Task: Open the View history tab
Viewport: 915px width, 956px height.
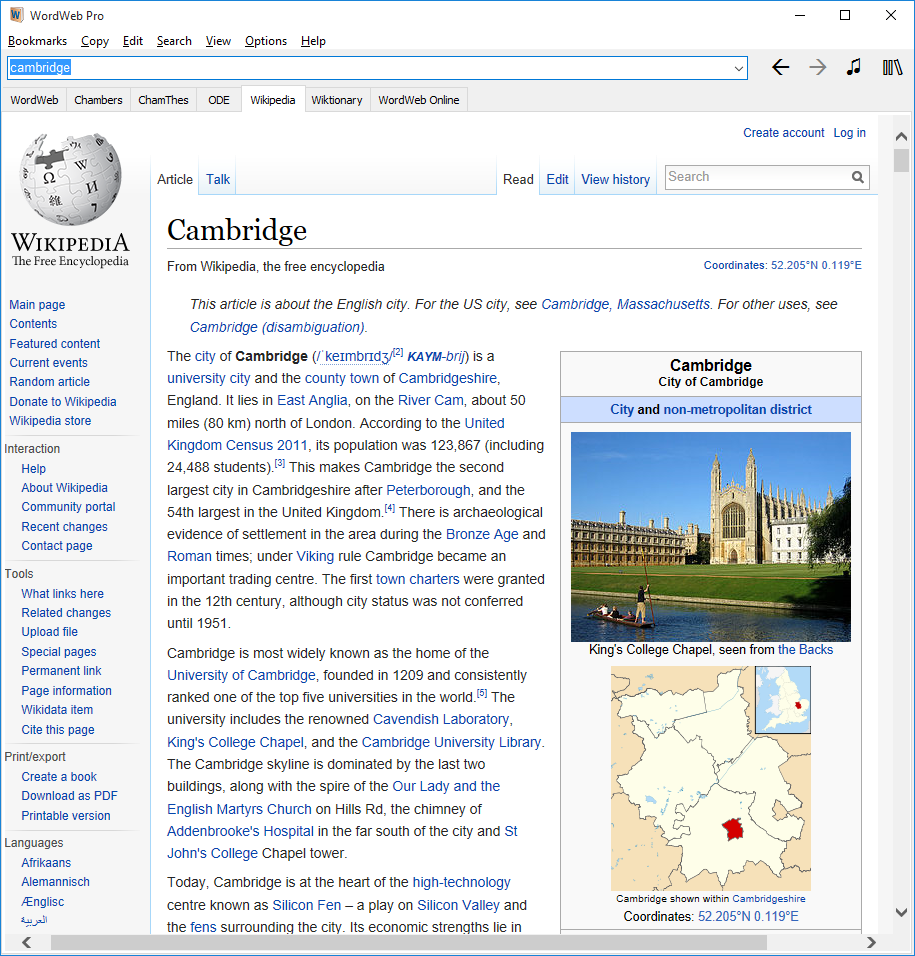Action: 615,179
